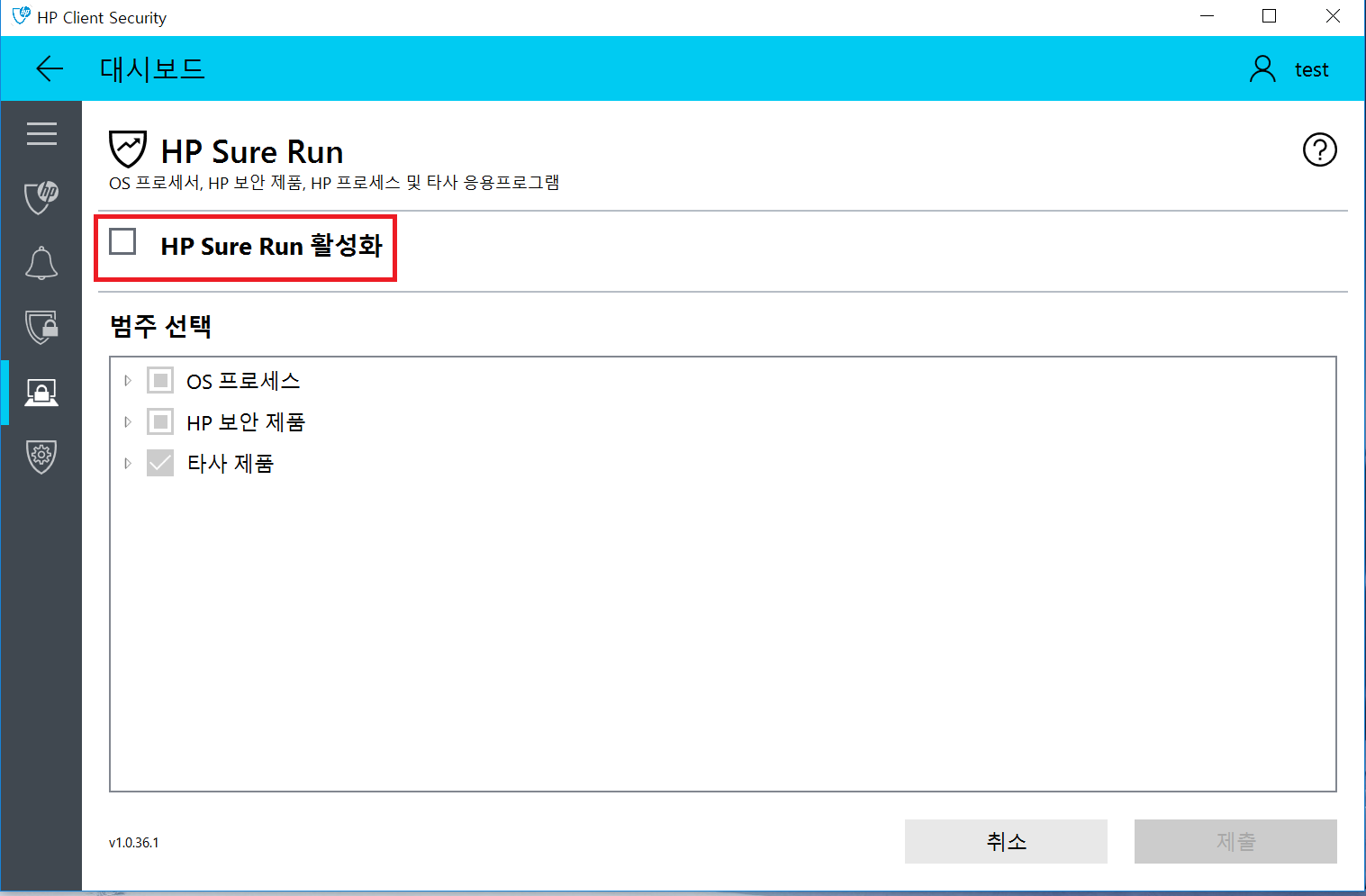The image size is (1366, 896).
Task: Open shield with gear settings icon
Action: click(x=41, y=457)
